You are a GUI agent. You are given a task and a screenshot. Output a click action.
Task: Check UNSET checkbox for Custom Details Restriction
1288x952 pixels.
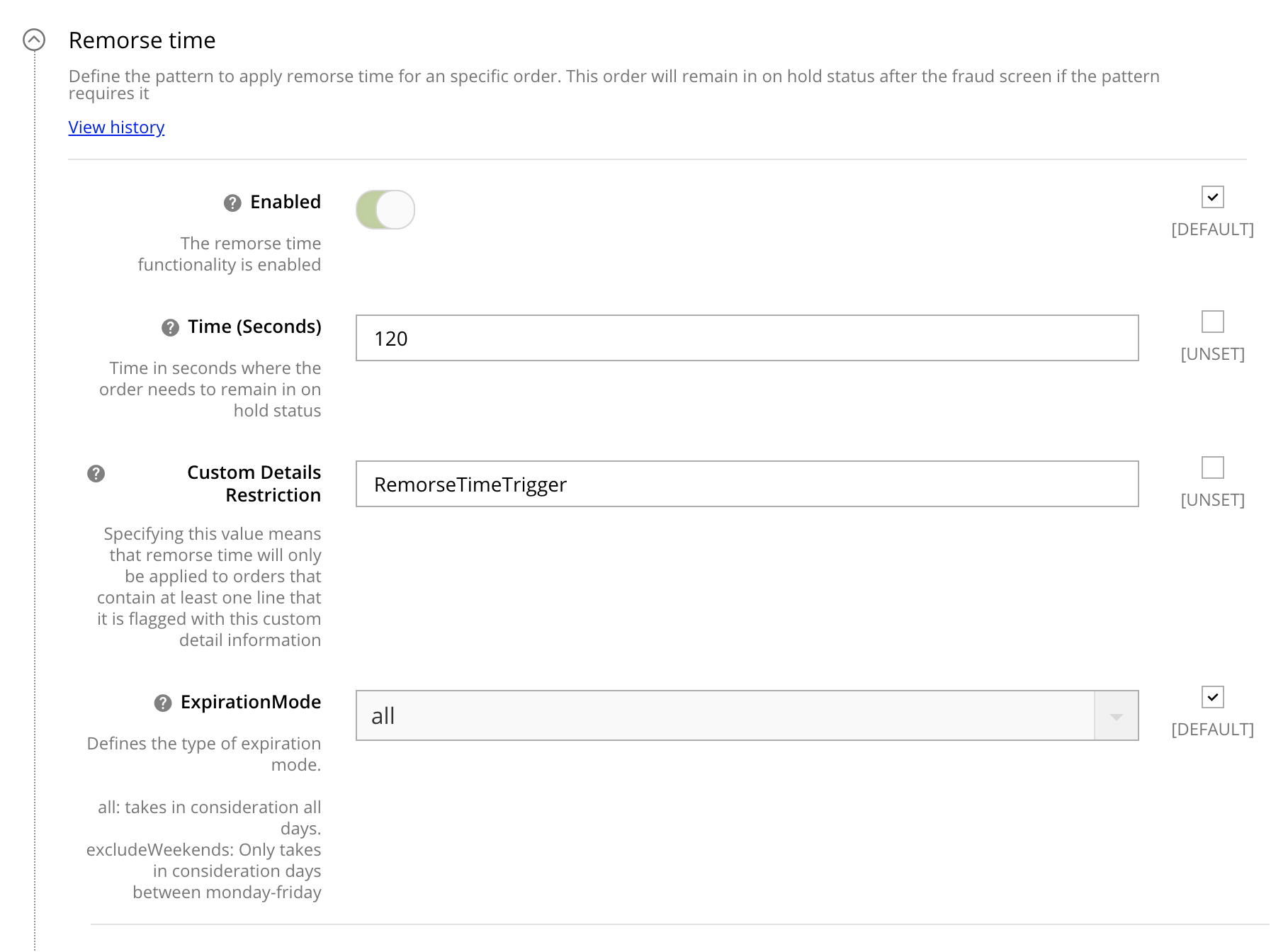[x=1212, y=467]
